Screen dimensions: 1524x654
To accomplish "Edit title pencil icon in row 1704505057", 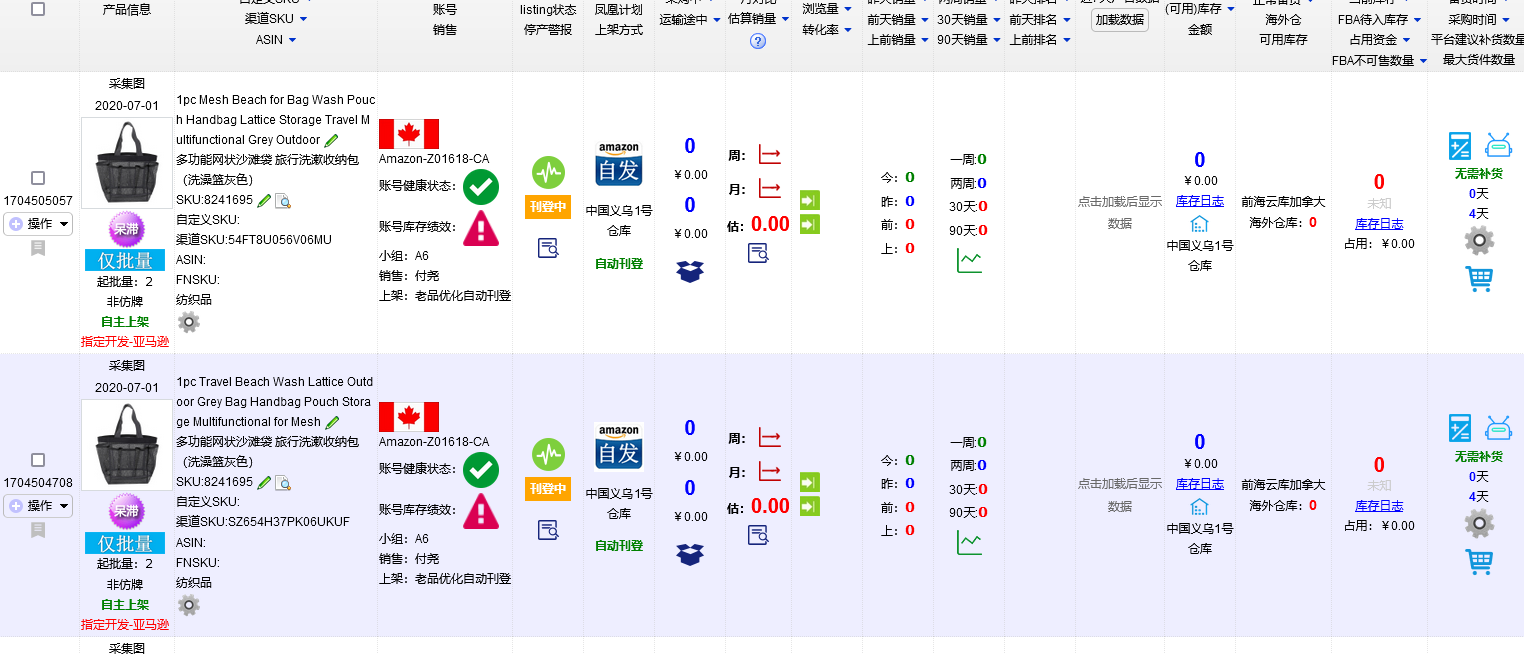I will tap(332, 140).
